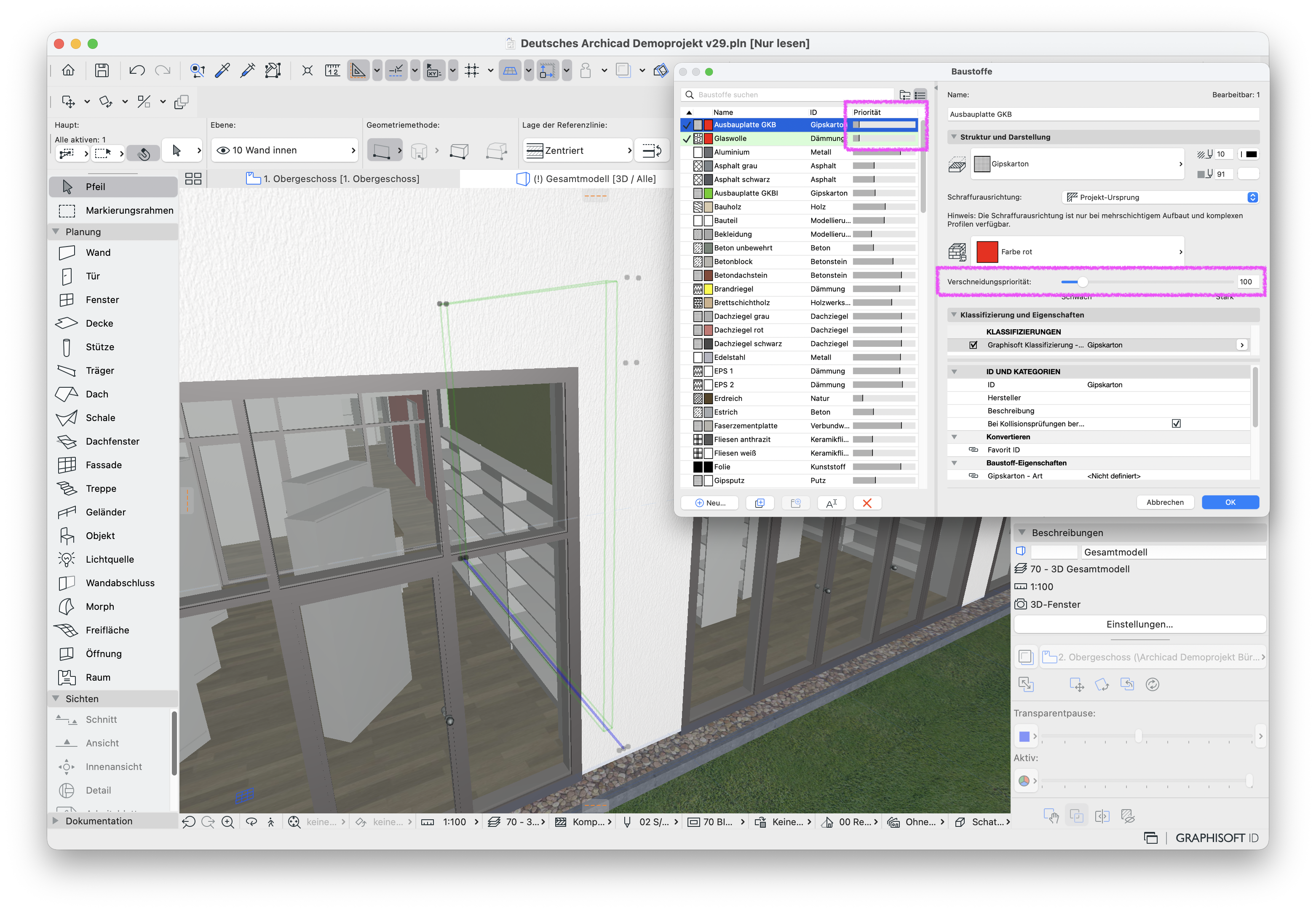
Task: Select the Tür tool
Action: coord(113,276)
